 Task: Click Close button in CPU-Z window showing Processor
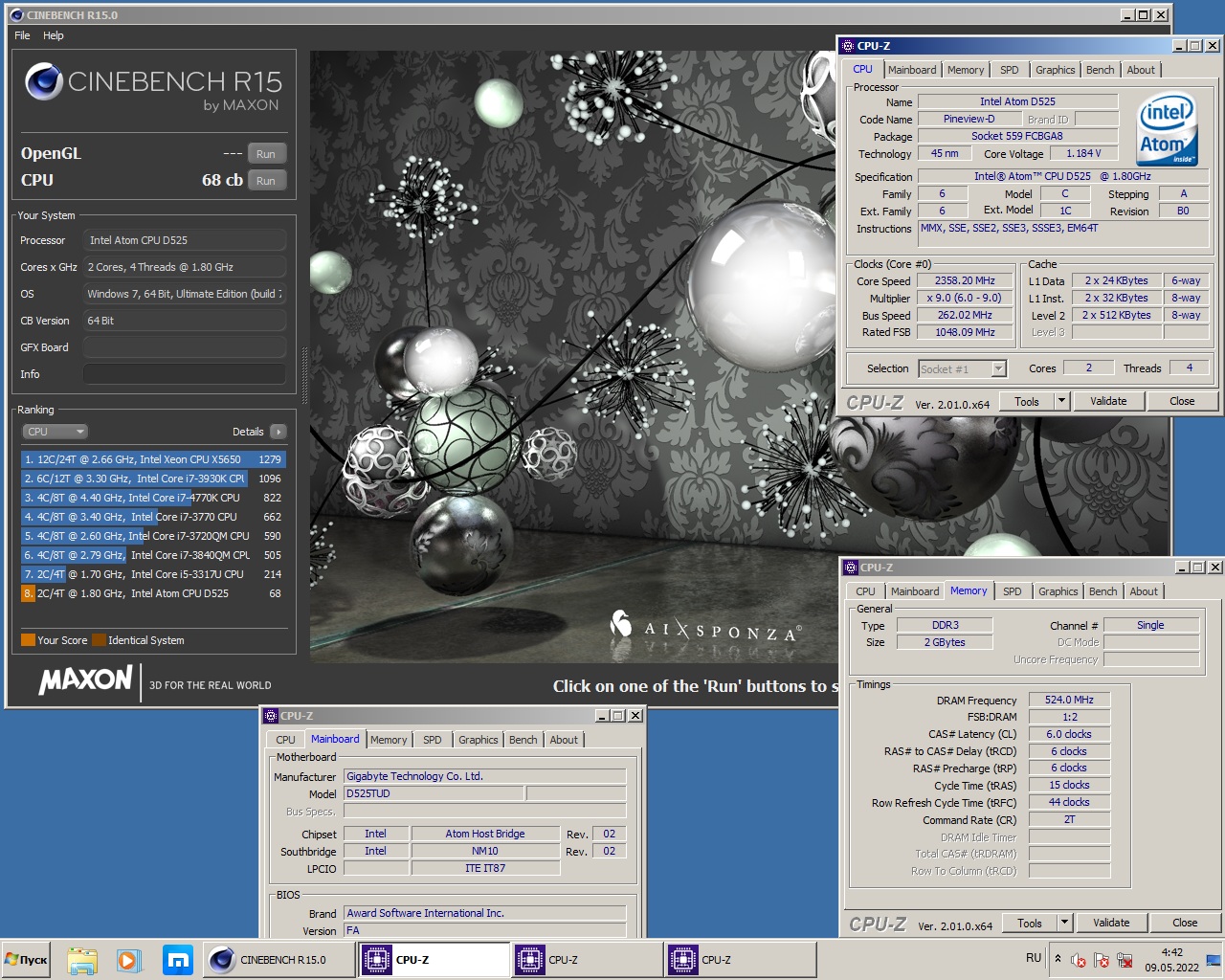pyautogui.click(x=1182, y=402)
